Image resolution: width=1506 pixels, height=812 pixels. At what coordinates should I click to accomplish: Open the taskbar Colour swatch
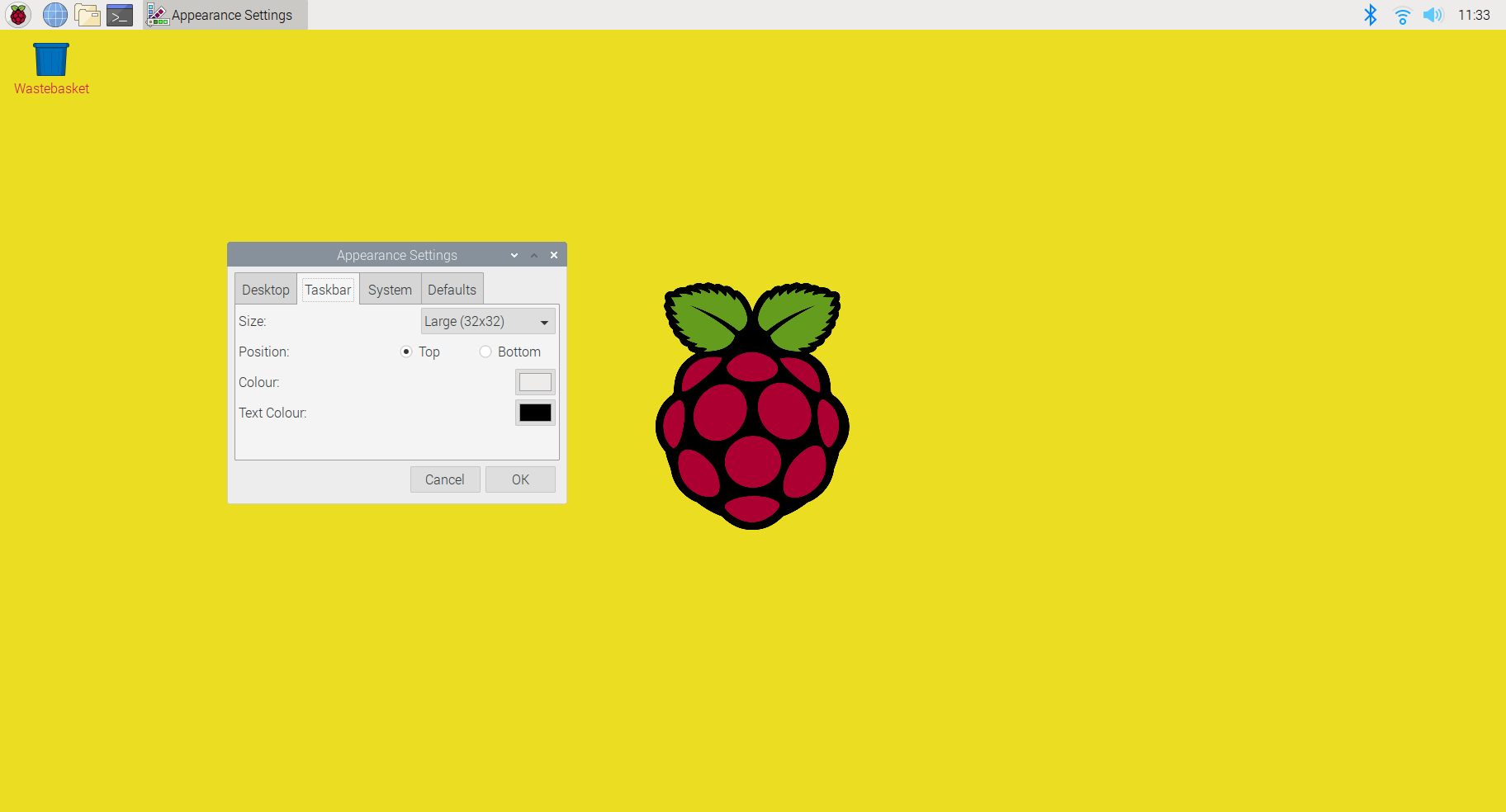pos(535,382)
